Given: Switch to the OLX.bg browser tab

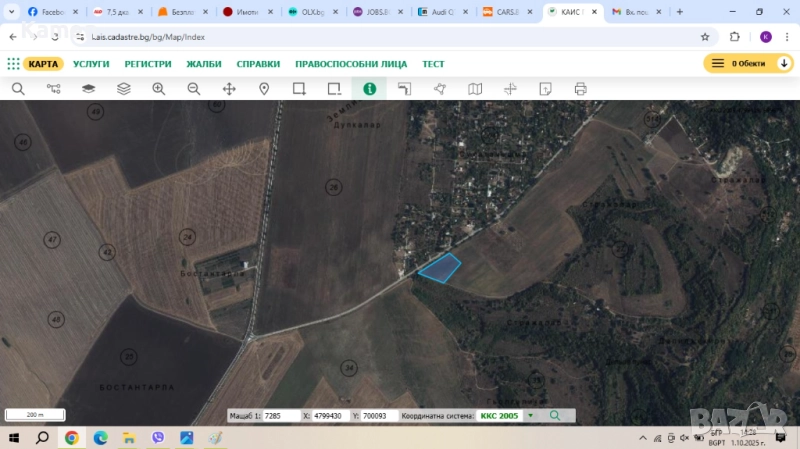Looking at the screenshot, I should point(311,12).
